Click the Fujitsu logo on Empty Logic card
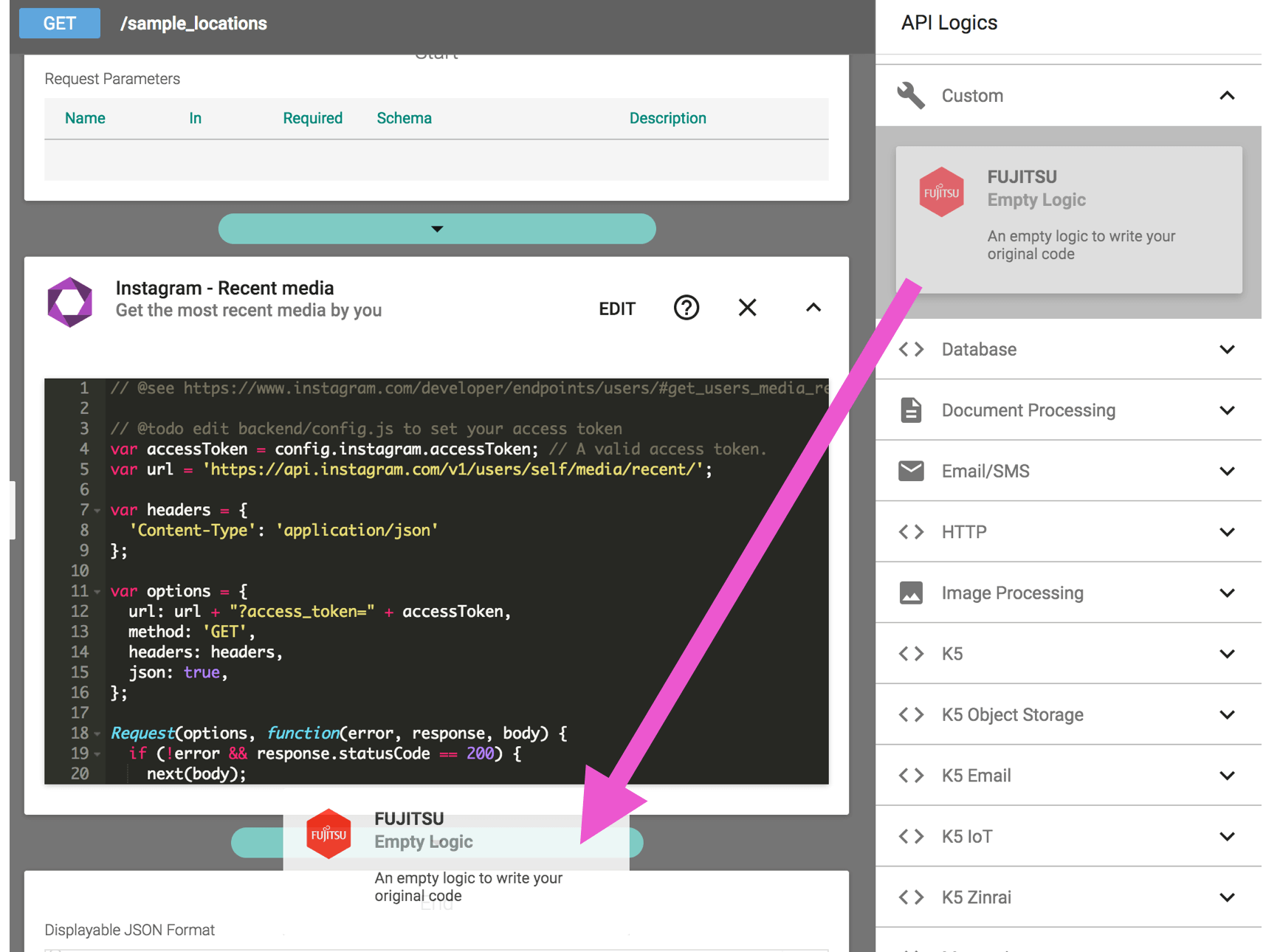The image size is (1280, 952). (x=941, y=192)
